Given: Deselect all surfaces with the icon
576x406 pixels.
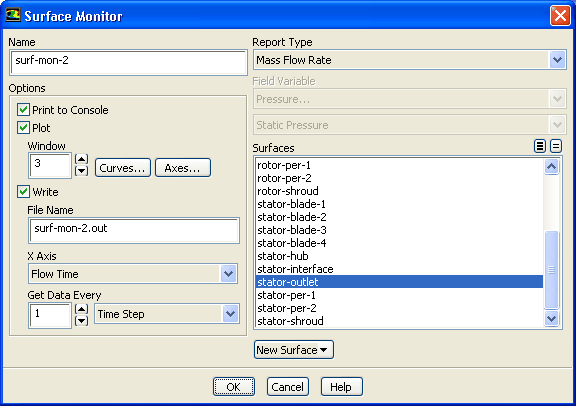Looking at the screenshot, I should [x=556, y=146].
